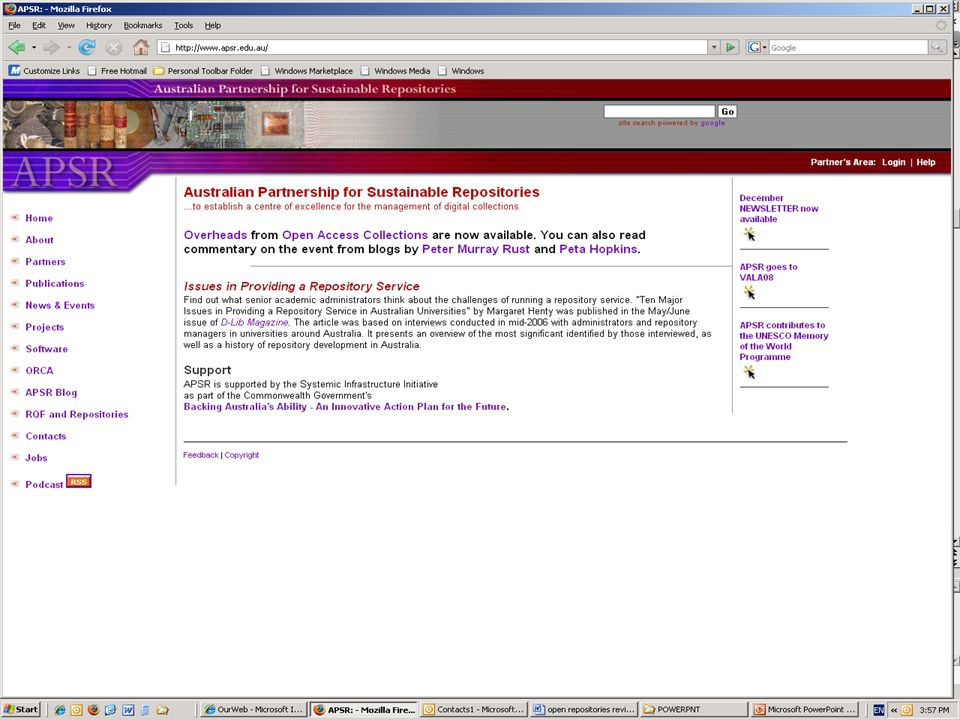Click the site search Go button
Image resolution: width=960 pixels, height=720 pixels.
pyautogui.click(x=727, y=111)
